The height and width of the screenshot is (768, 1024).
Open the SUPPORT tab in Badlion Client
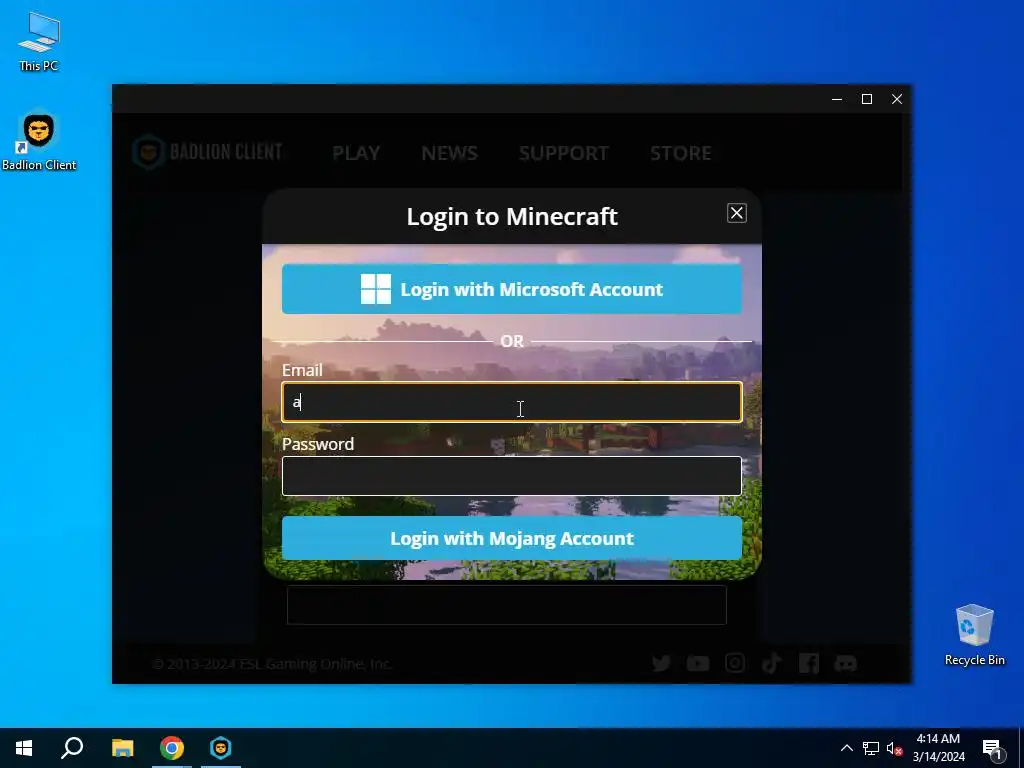(564, 153)
